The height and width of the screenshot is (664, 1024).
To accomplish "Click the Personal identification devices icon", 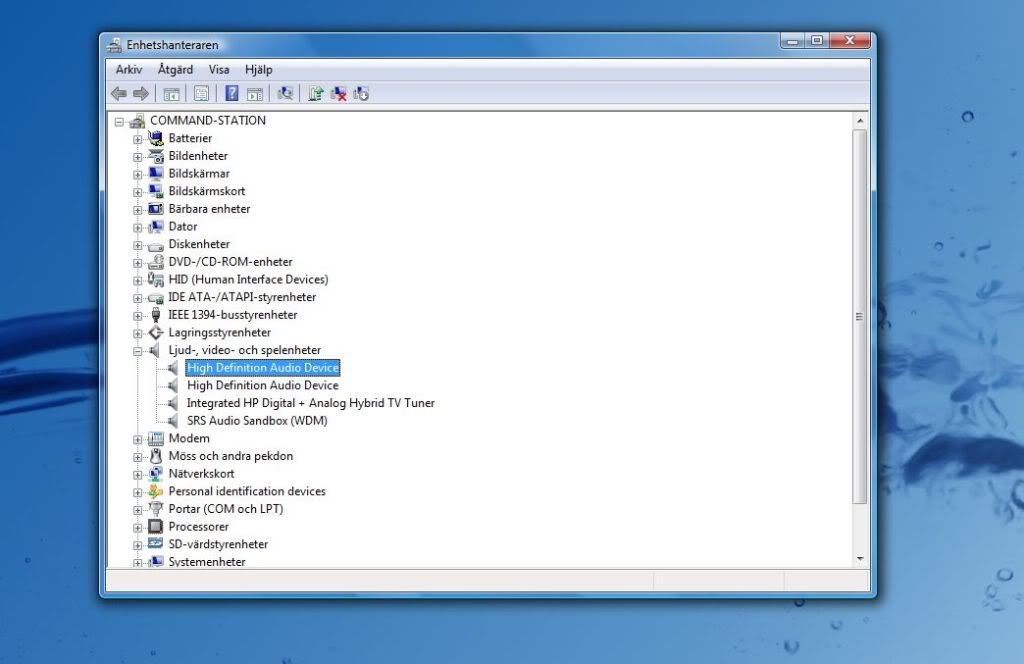I will tap(155, 491).
